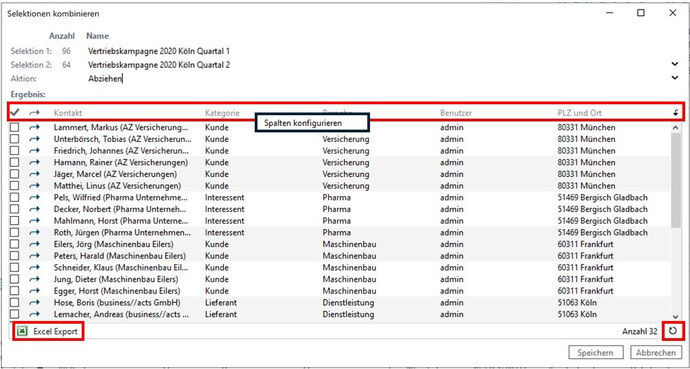Choose 'Spalten konfigurieren' from context menu
Image resolution: width=690 pixels, height=369 pixels.
[312, 123]
